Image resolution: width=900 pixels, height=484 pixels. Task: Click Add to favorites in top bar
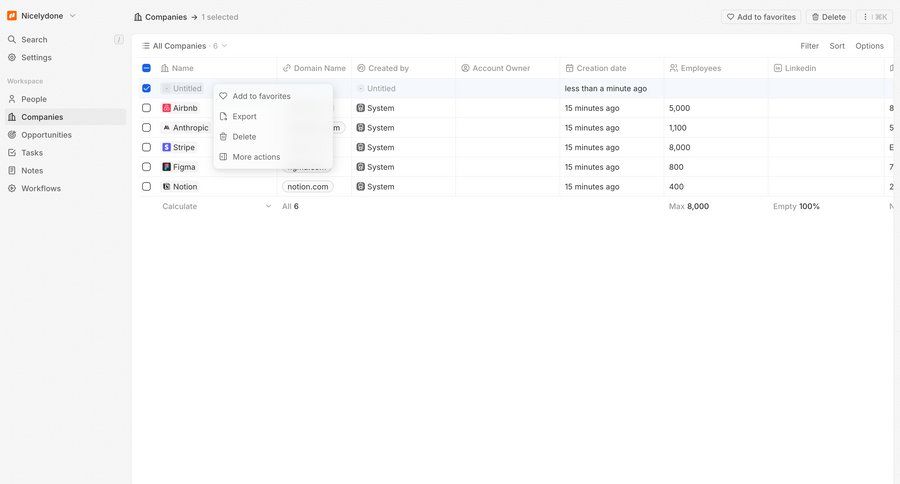761,17
